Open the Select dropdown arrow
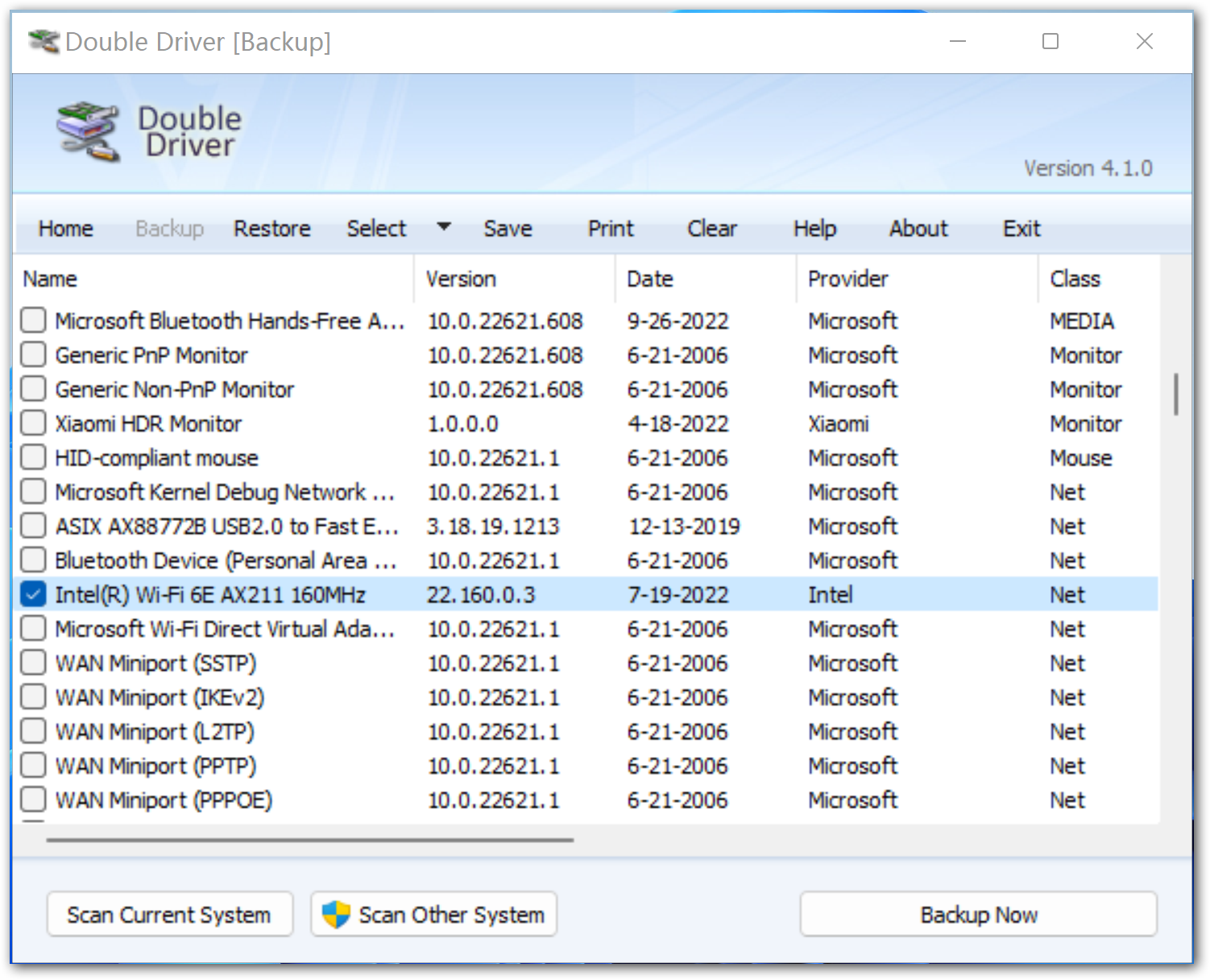This screenshot has height=980, width=1210. (x=443, y=227)
